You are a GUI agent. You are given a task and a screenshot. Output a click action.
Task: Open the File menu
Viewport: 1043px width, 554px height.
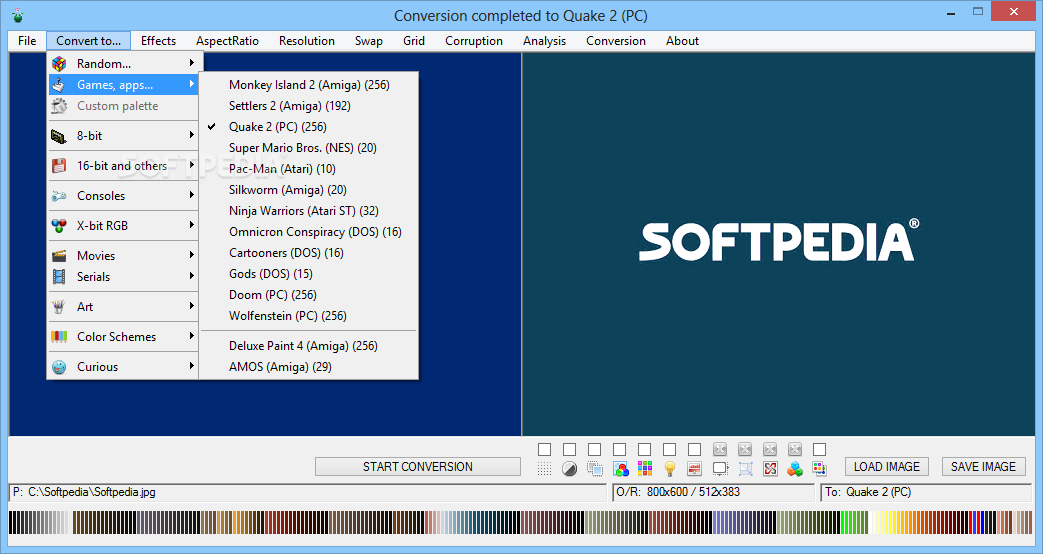coord(27,41)
